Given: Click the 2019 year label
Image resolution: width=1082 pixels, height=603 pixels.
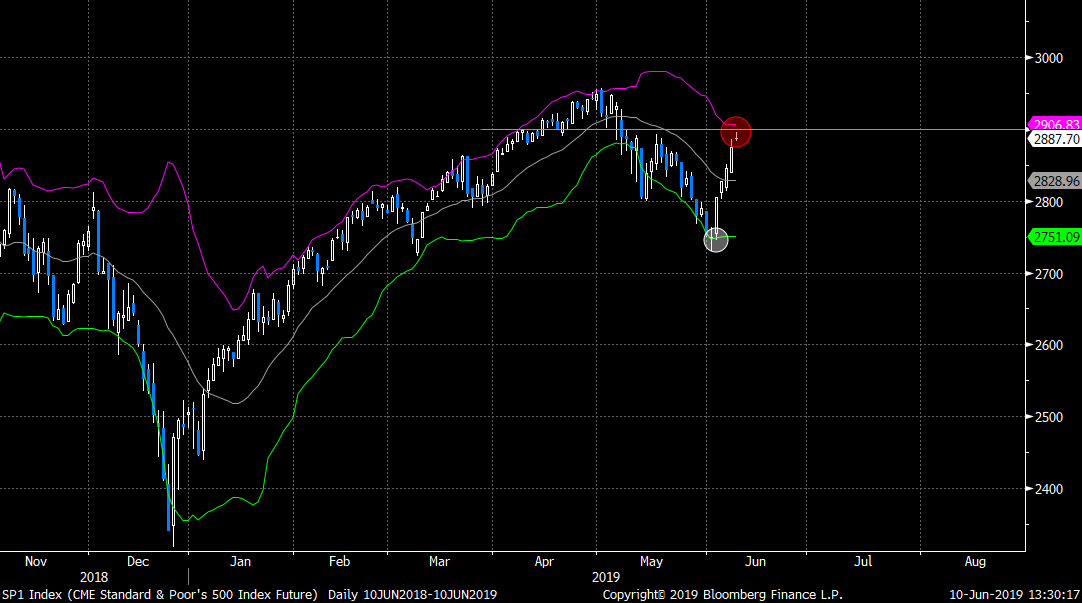Looking at the screenshot, I should coord(606,577).
